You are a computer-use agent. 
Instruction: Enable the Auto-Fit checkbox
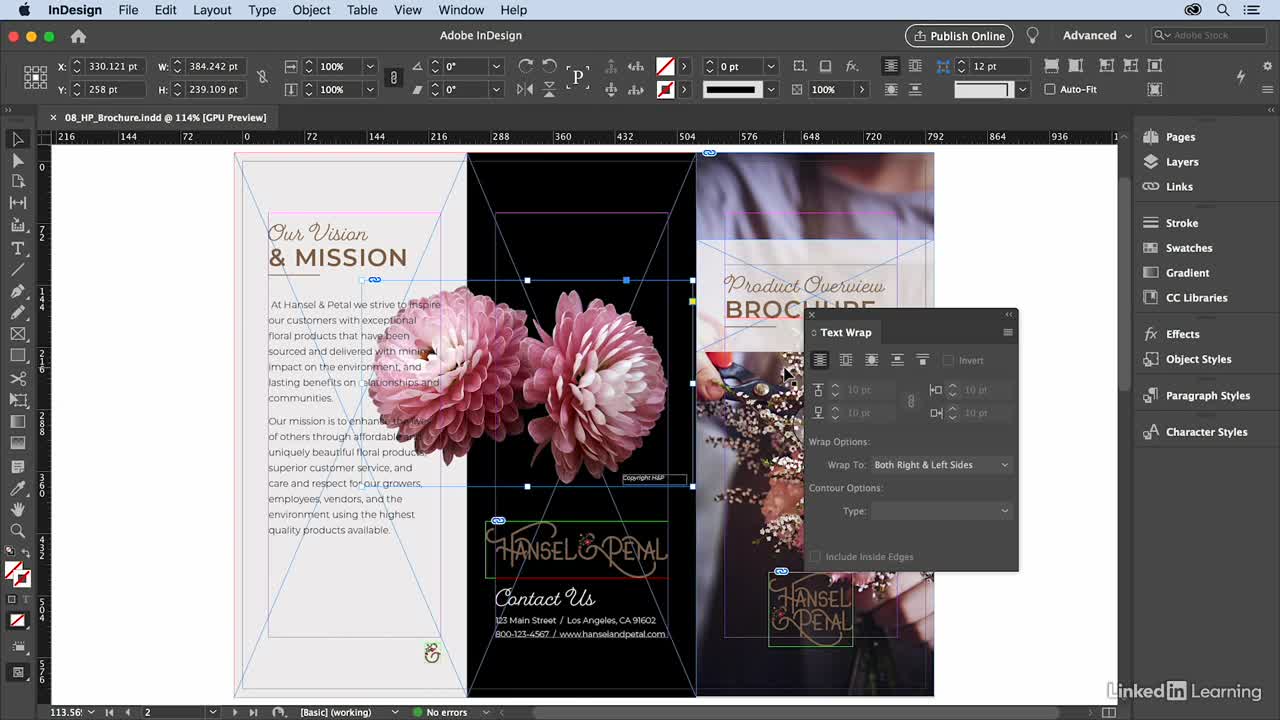(1050, 89)
